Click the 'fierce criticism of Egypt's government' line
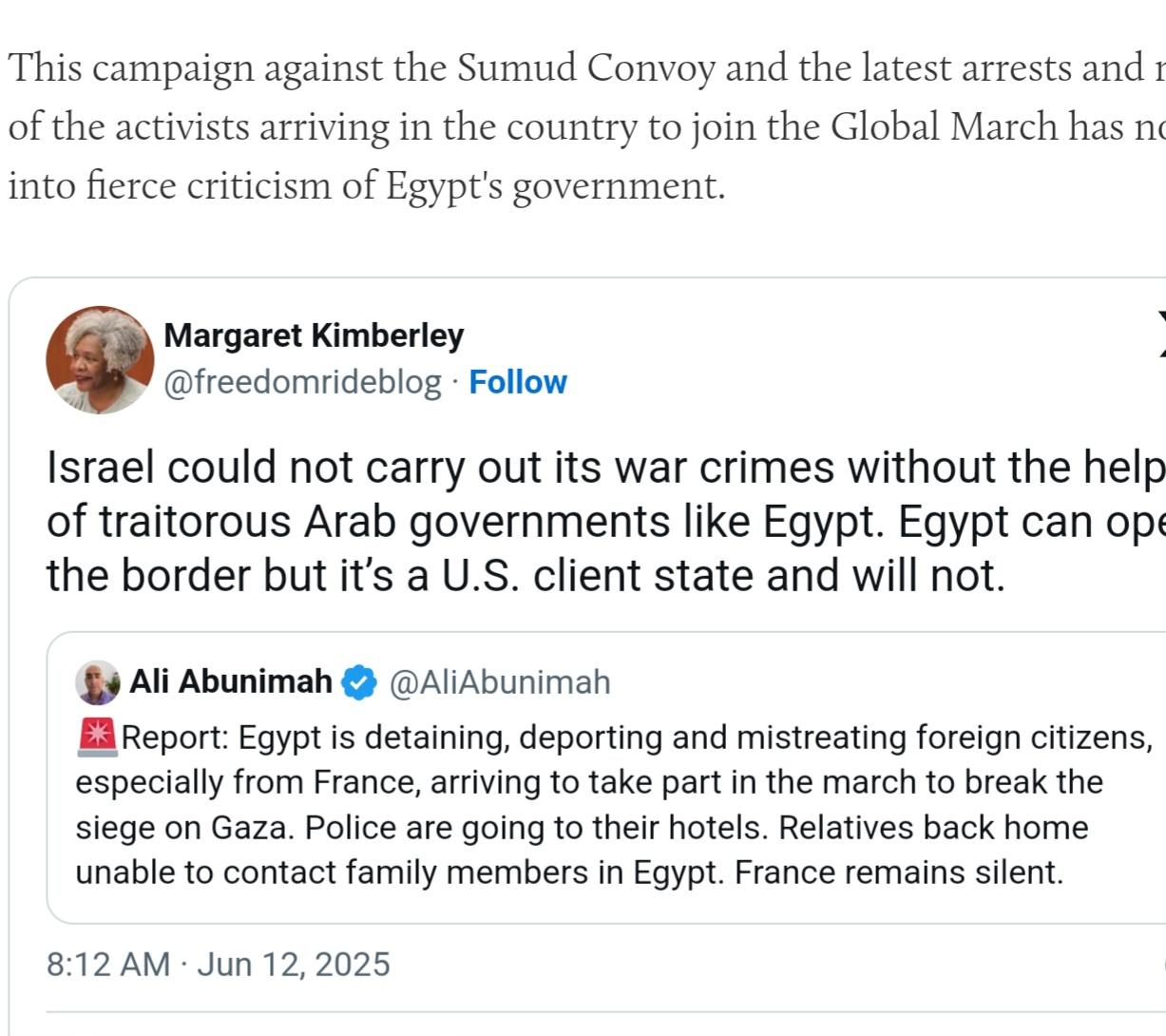Image resolution: width=1166 pixels, height=1036 pixels. 366,185
